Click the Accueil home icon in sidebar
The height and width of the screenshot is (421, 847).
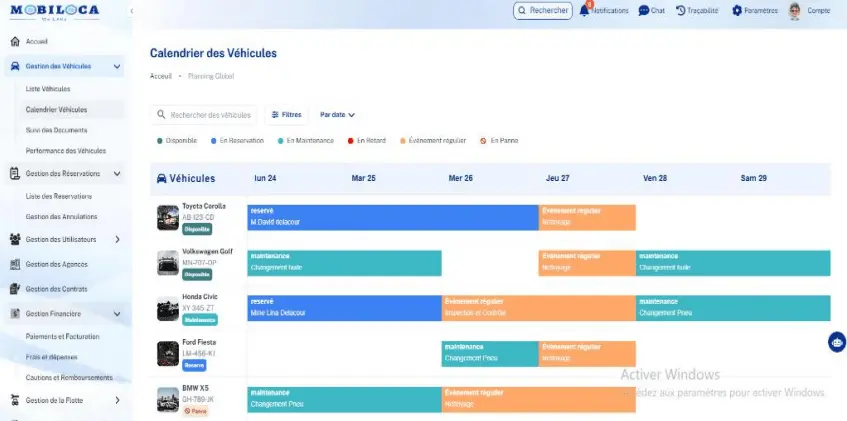point(14,42)
